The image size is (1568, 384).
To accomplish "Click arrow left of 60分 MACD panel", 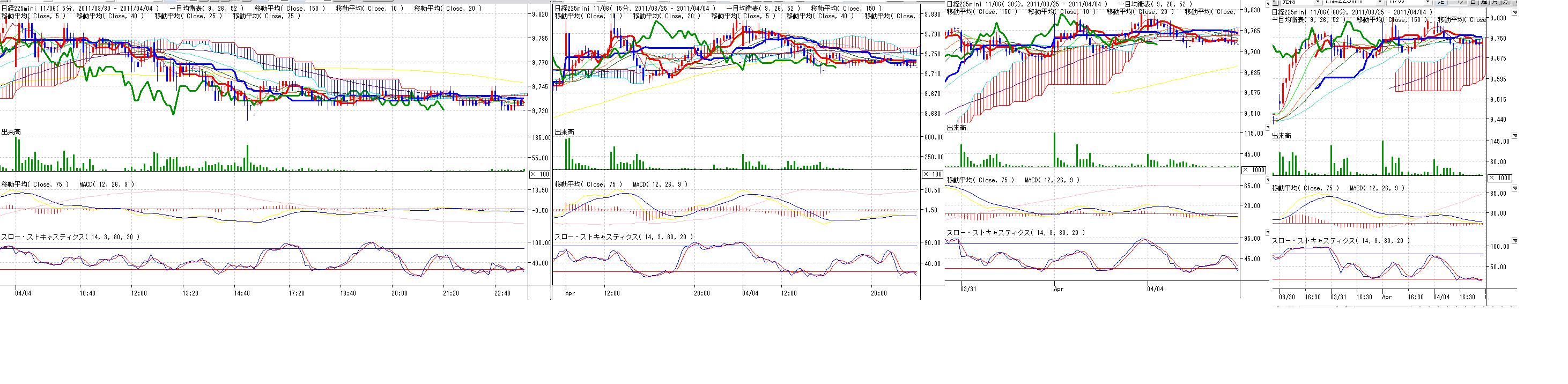I will (1268, 180).
